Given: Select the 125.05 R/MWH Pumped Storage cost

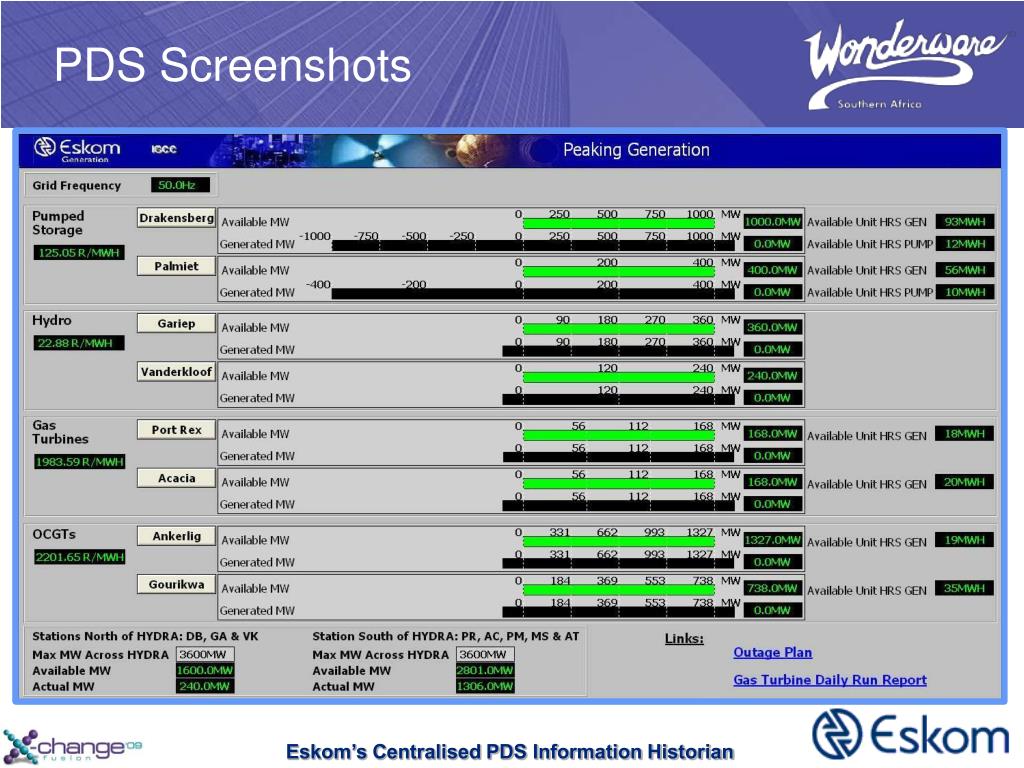Looking at the screenshot, I should (79, 253).
